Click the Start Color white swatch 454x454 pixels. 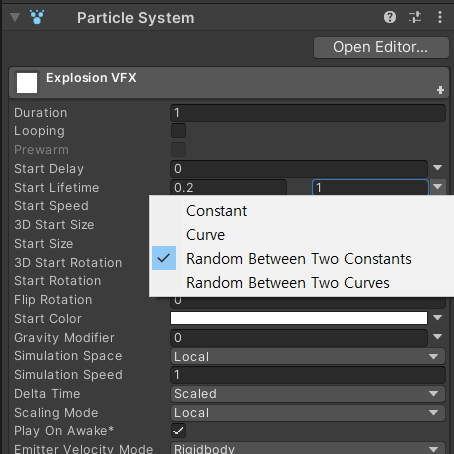pyautogui.click(x=299, y=318)
